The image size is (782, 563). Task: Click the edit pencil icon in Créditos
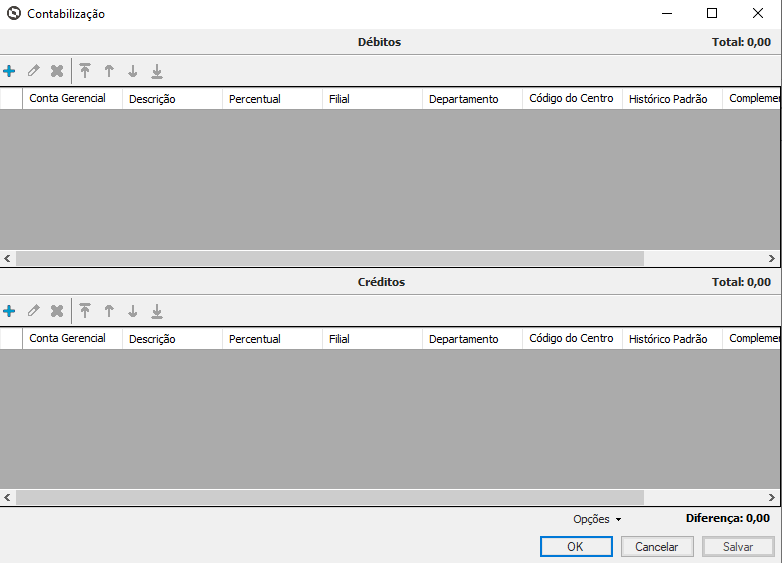click(33, 311)
